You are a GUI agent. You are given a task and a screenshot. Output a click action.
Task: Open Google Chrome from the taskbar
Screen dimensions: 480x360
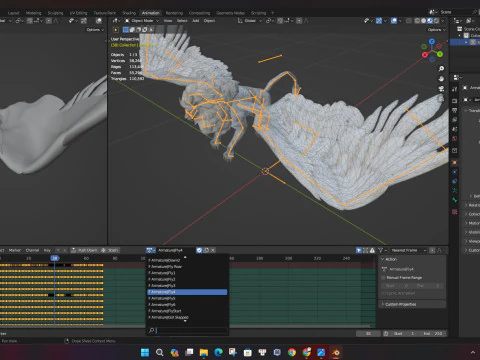(x=292, y=352)
